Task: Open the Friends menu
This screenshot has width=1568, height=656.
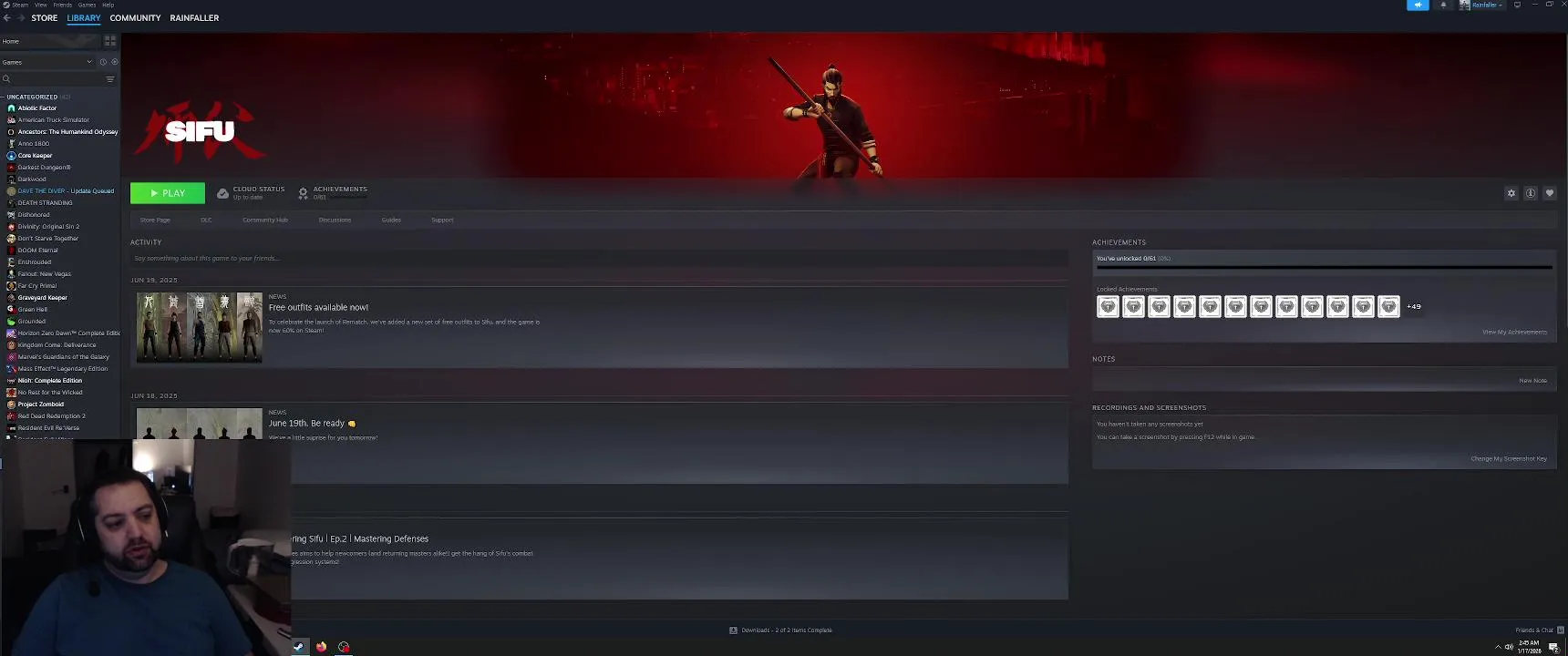Action: point(63,5)
